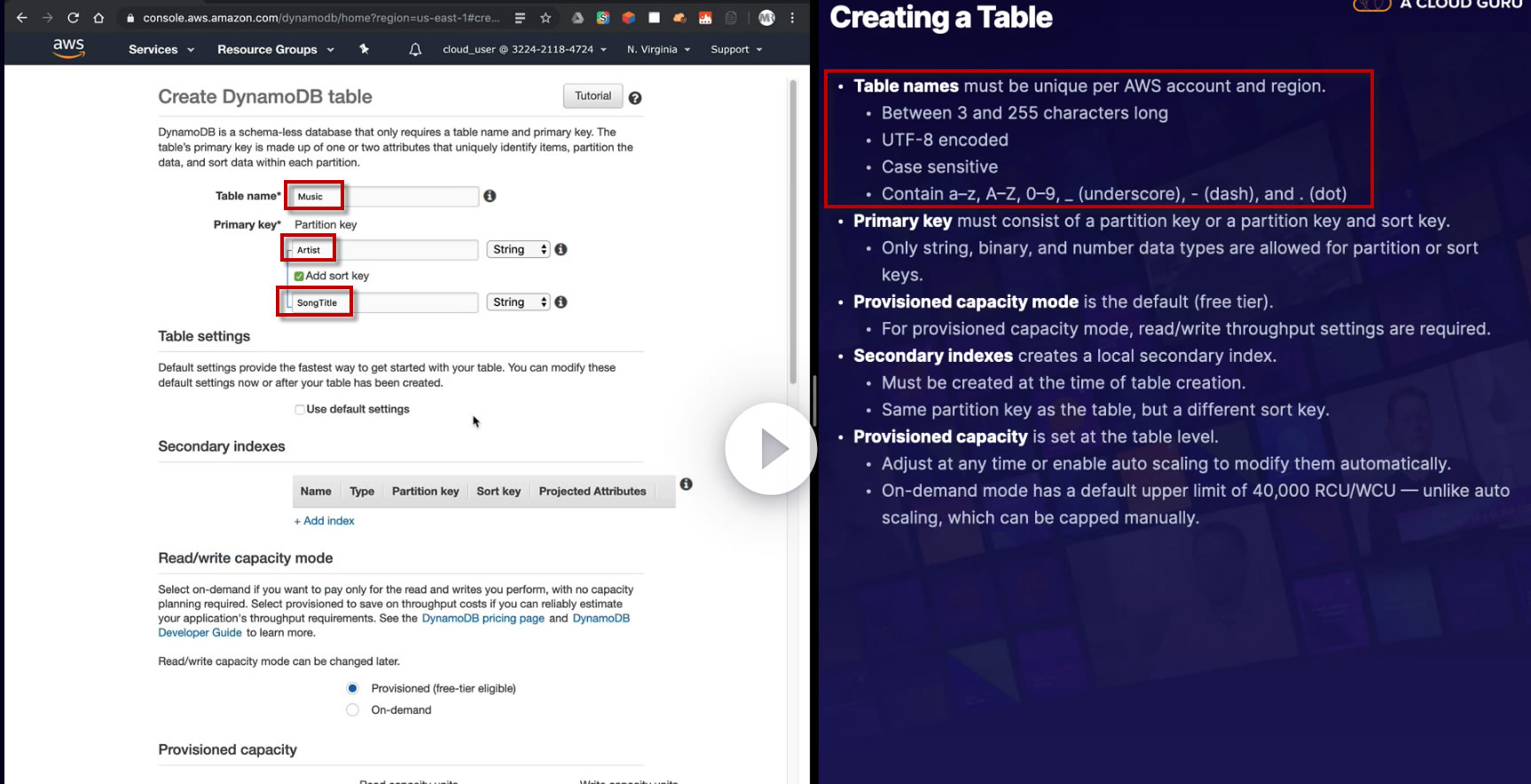This screenshot has width=1531, height=784.
Task: Click the + Add index link
Action: click(x=324, y=521)
